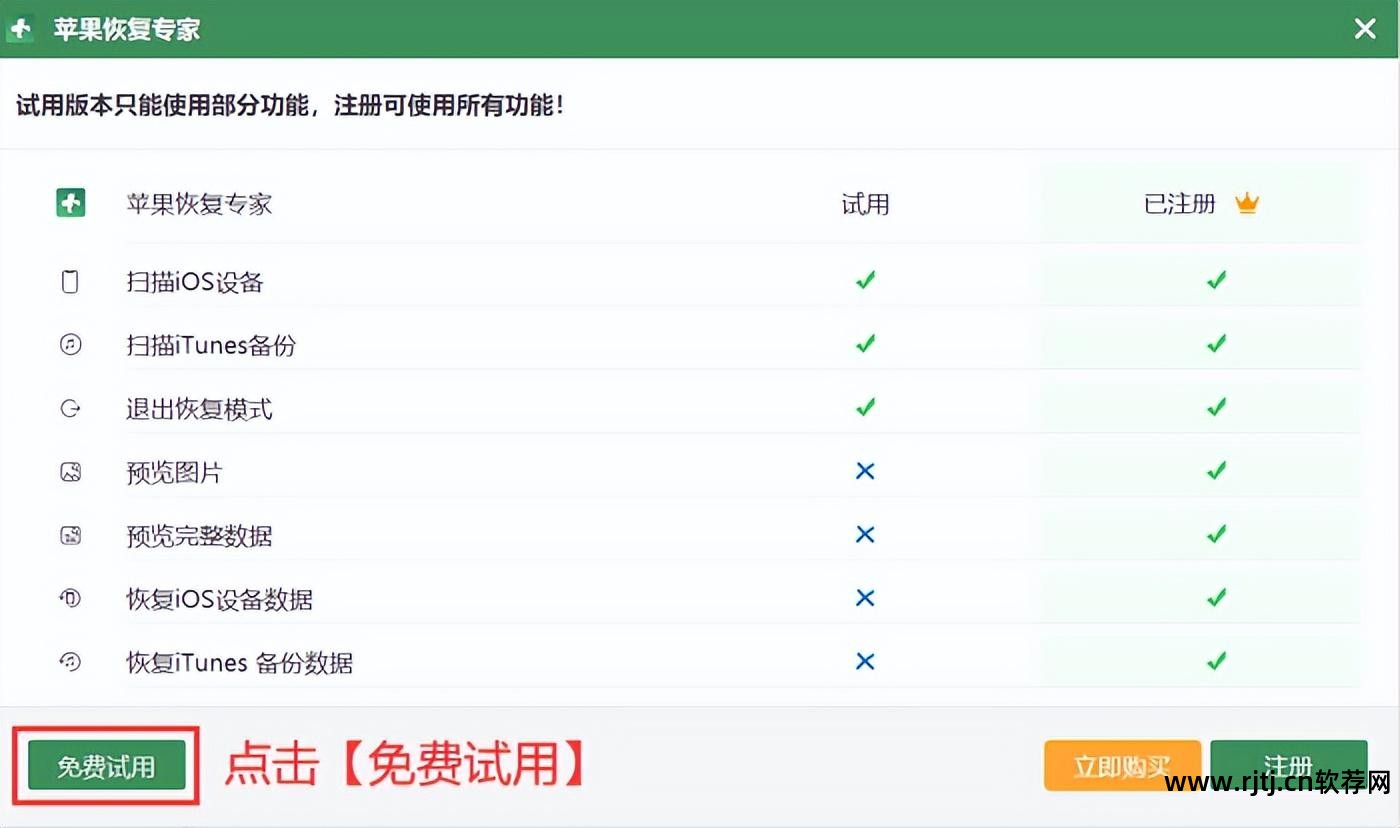Click the phone icon for 扫描iOS设备

[x=70, y=282]
